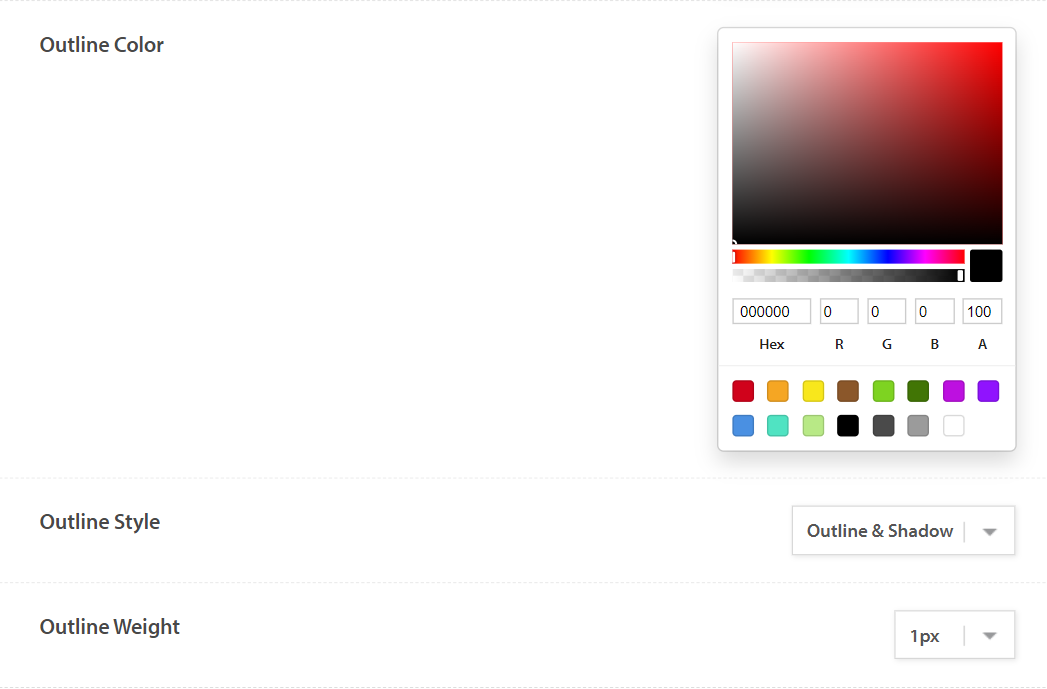This screenshot has width=1047, height=689.
Task: Focus the G value input field
Action: click(x=886, y=311)
